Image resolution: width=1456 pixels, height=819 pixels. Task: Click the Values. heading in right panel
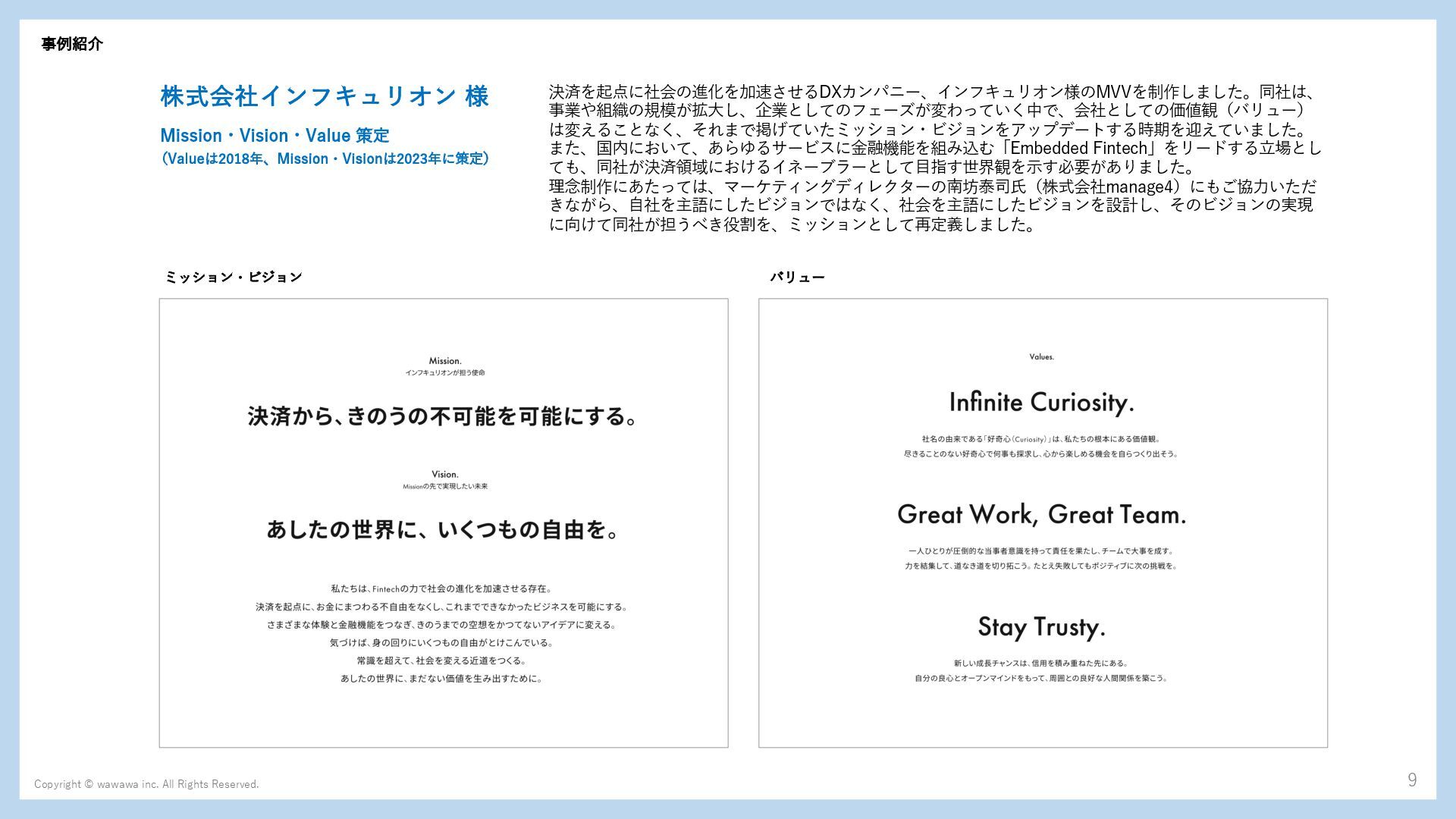coord(1041,357)
